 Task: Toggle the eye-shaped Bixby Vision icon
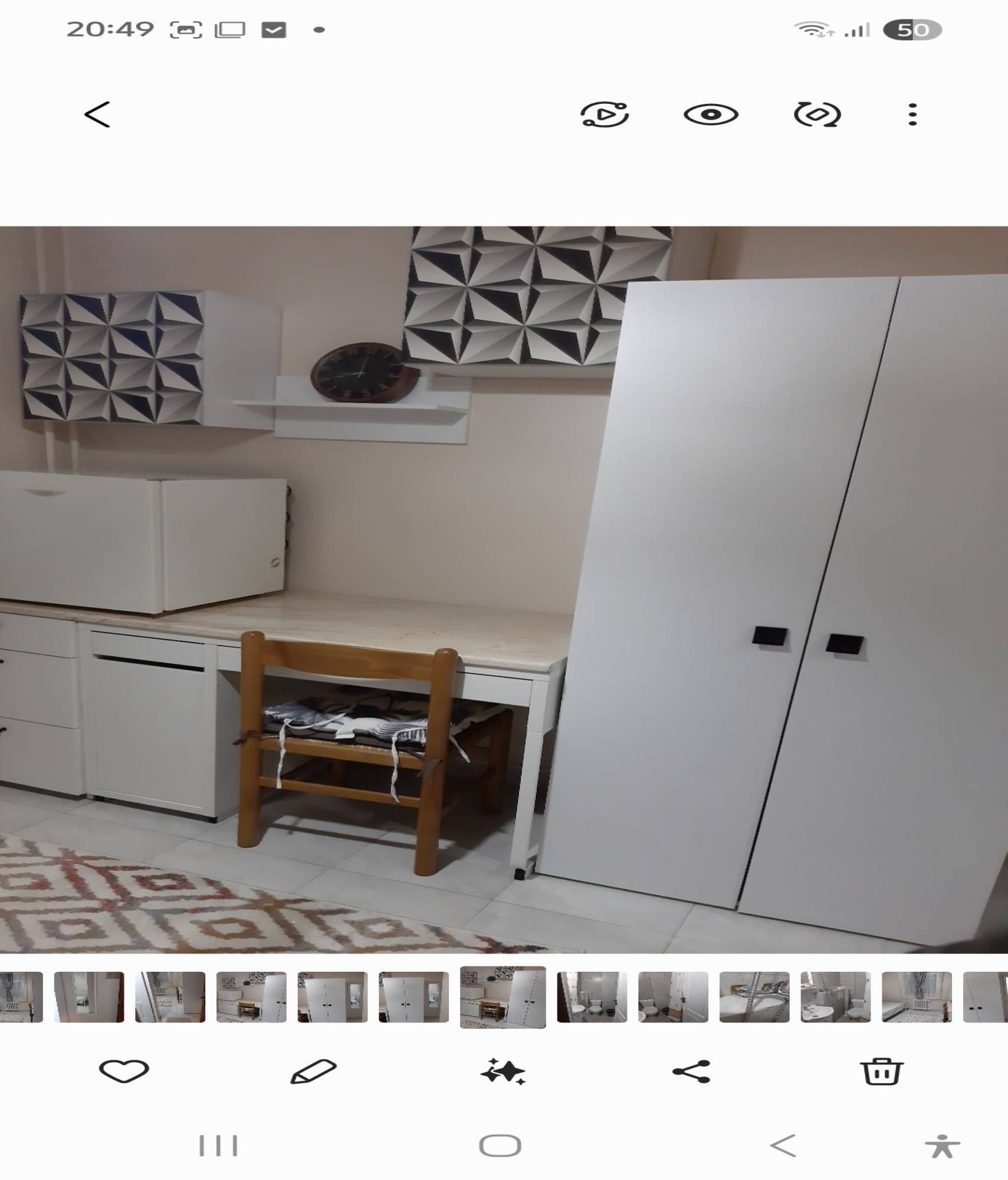711,114
